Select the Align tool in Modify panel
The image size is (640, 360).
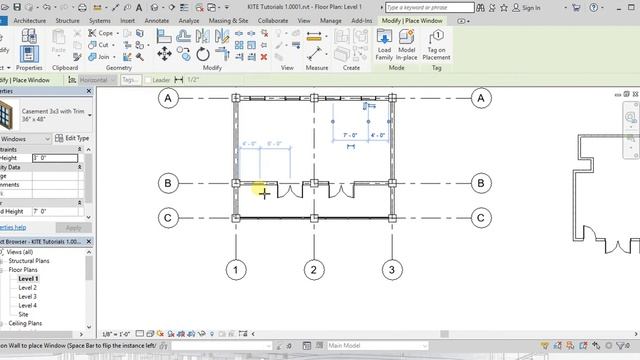(x=164, y=36)
